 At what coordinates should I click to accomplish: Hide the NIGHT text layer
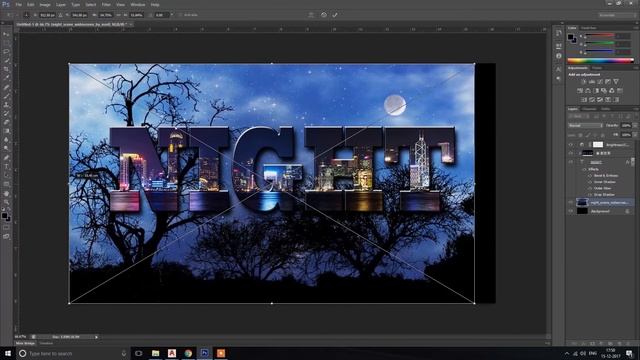(571, 162)
